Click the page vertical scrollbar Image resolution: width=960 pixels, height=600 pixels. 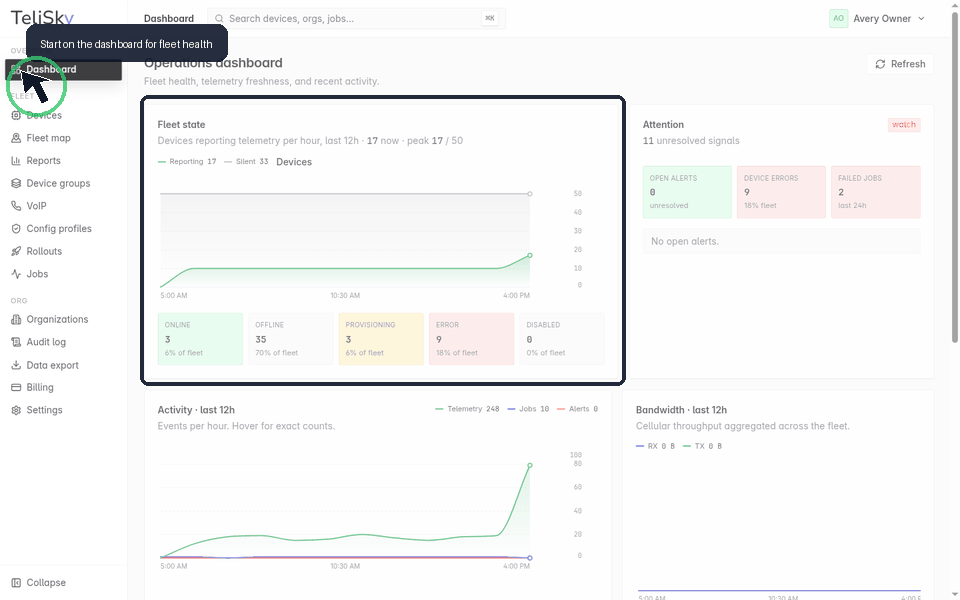[x=954, y=178]
